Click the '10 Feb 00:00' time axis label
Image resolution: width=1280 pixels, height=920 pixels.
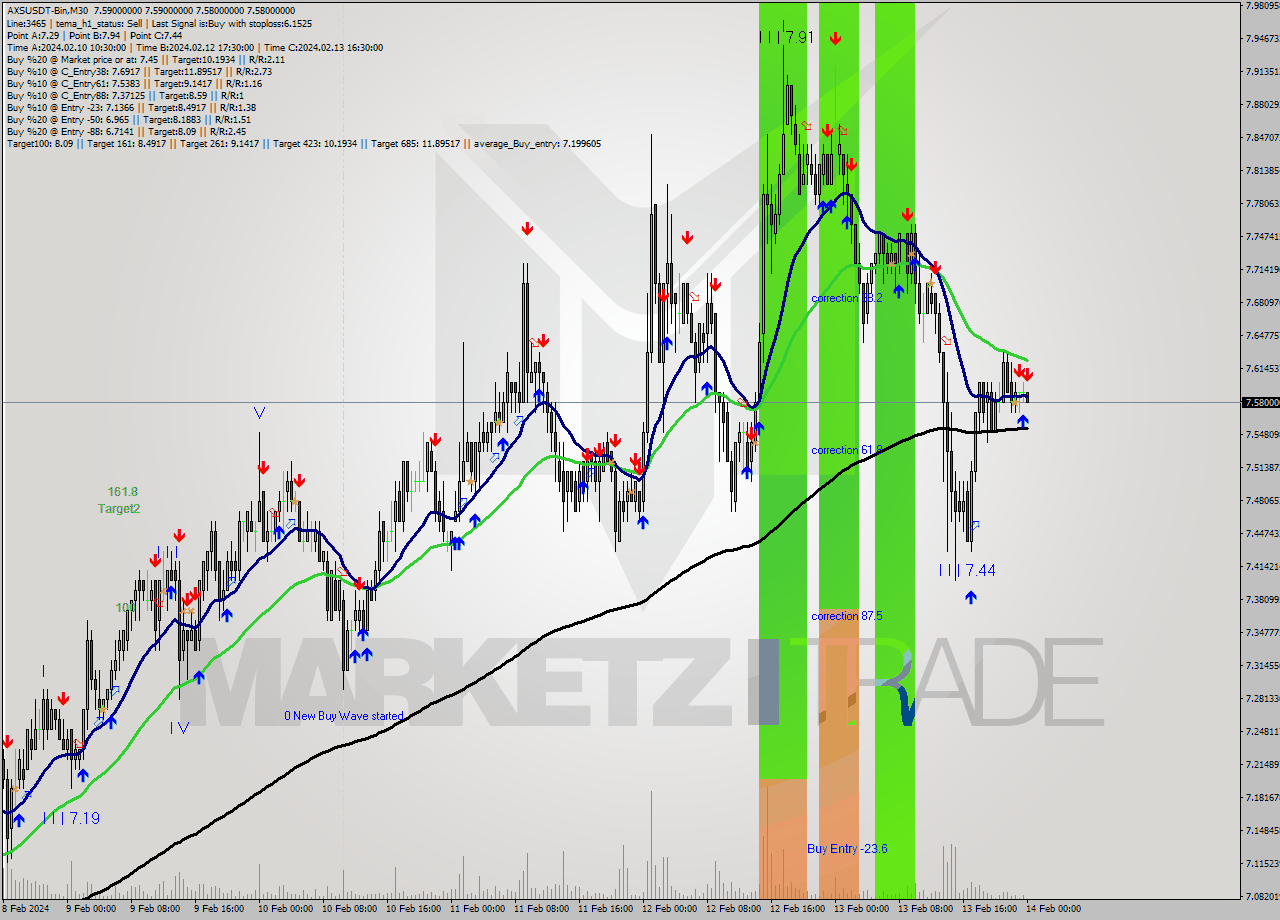[x=285, y=909]
